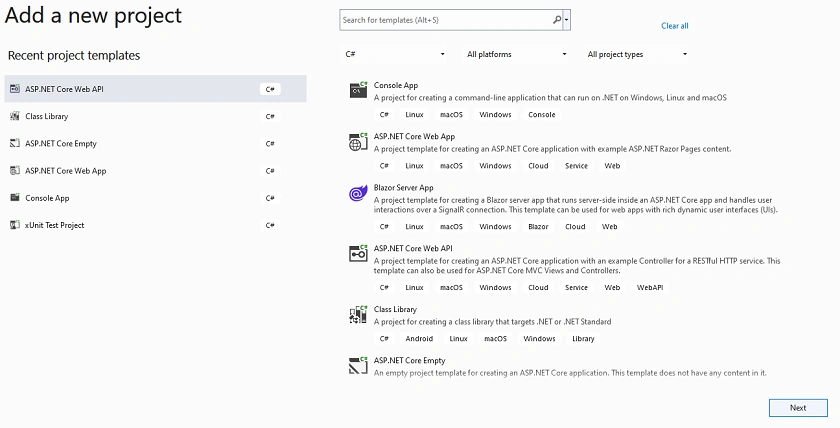The height and width of the screenshot is (428, 840).
Task: Select the Blazor Server App template title
Action: tap(403, 187)
